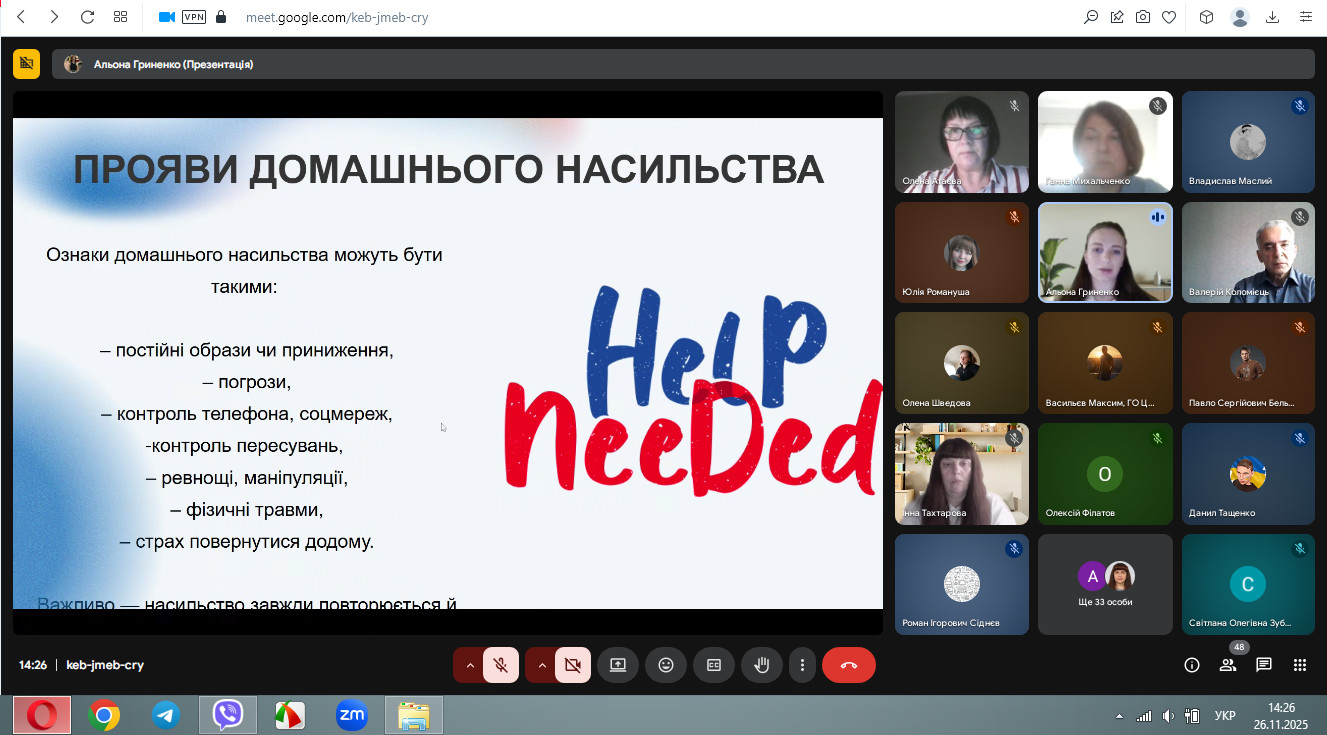Click the red leave call button
The height and width of the screenshot is (735, 1327).
click(848, 665)
